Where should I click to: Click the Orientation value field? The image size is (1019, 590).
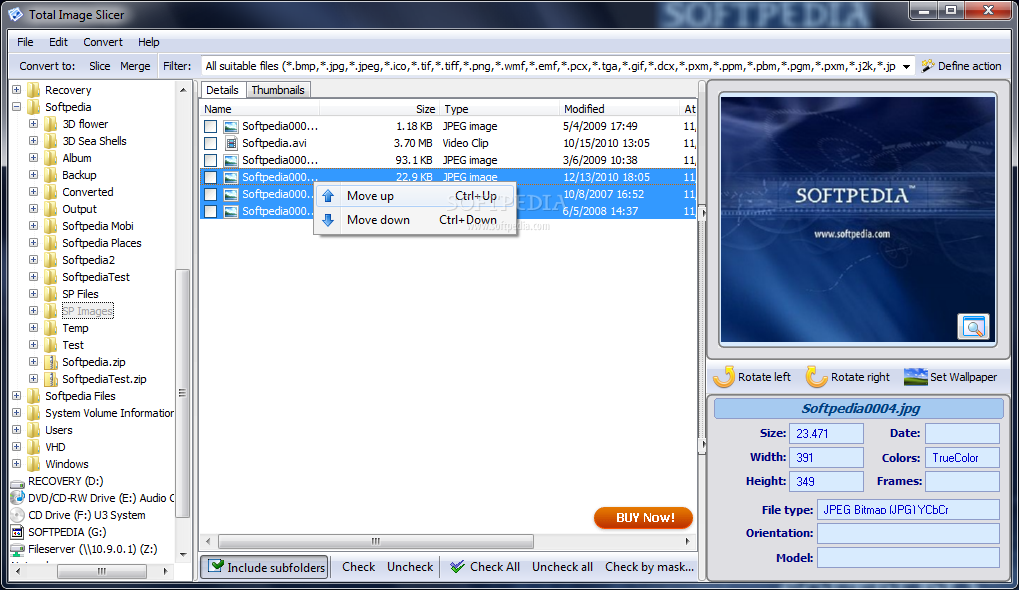(908, 533)
